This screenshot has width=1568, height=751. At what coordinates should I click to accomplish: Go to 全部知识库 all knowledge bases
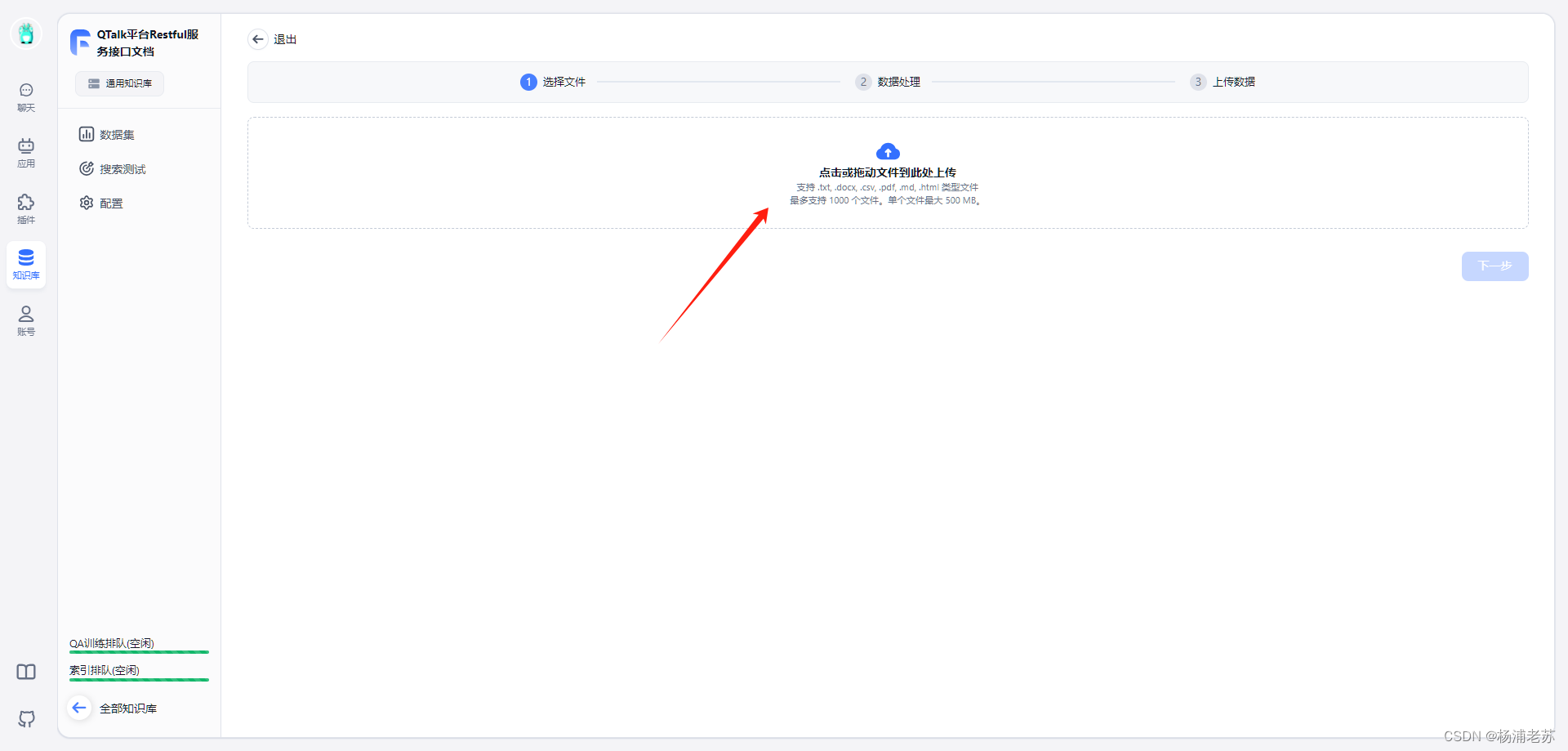point(128,709)
